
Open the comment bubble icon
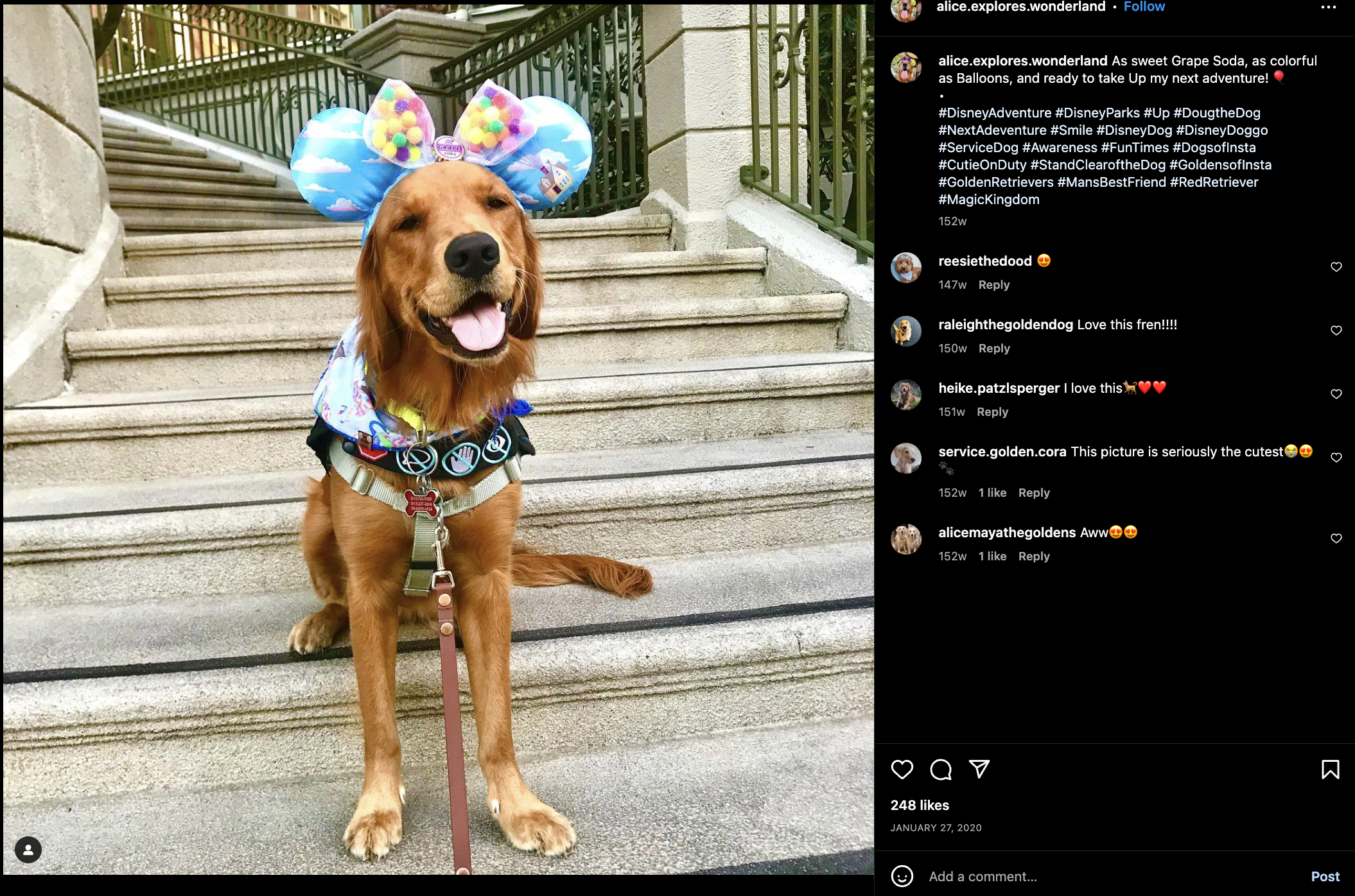940,769
